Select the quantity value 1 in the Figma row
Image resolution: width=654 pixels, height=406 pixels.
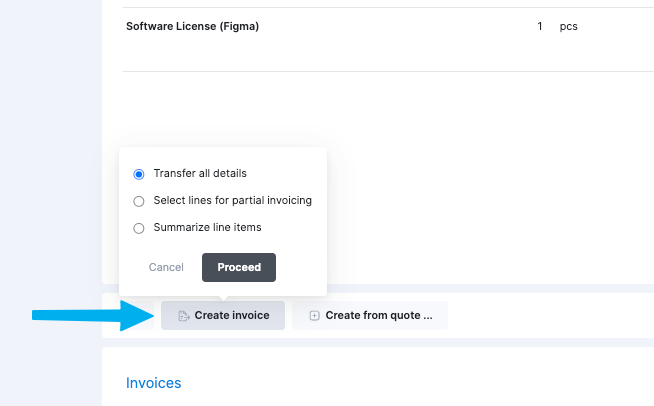(540, 26)
